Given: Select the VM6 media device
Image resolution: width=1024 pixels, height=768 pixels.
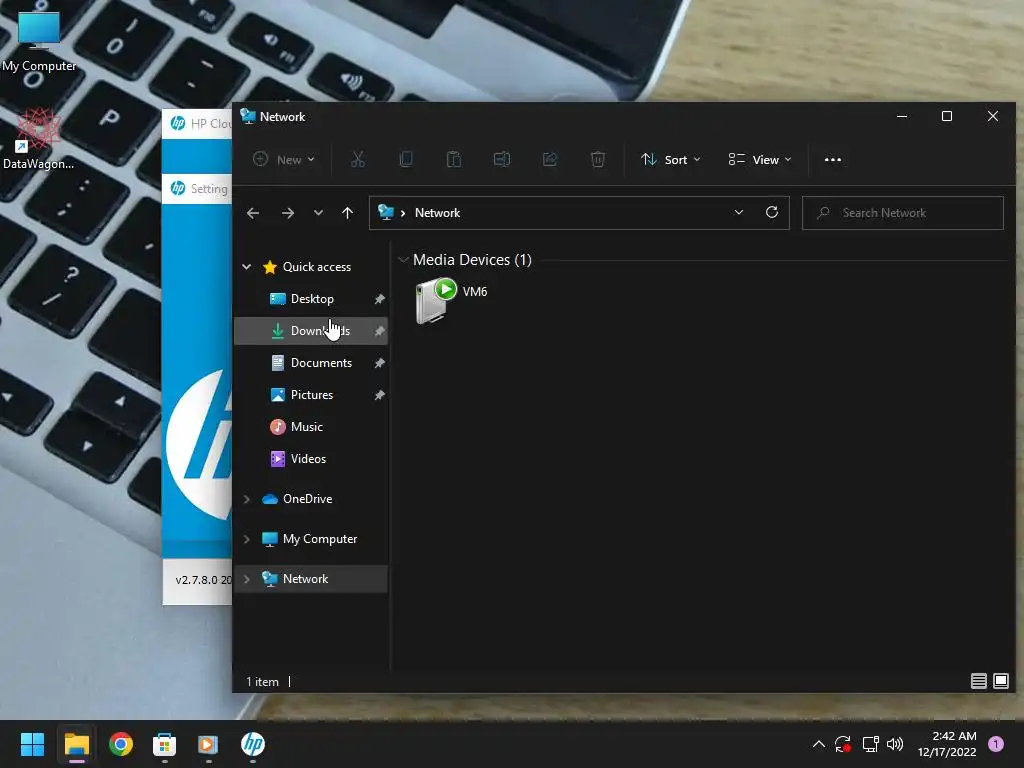Looking at the screenshot, I should [x=451, y=300].
